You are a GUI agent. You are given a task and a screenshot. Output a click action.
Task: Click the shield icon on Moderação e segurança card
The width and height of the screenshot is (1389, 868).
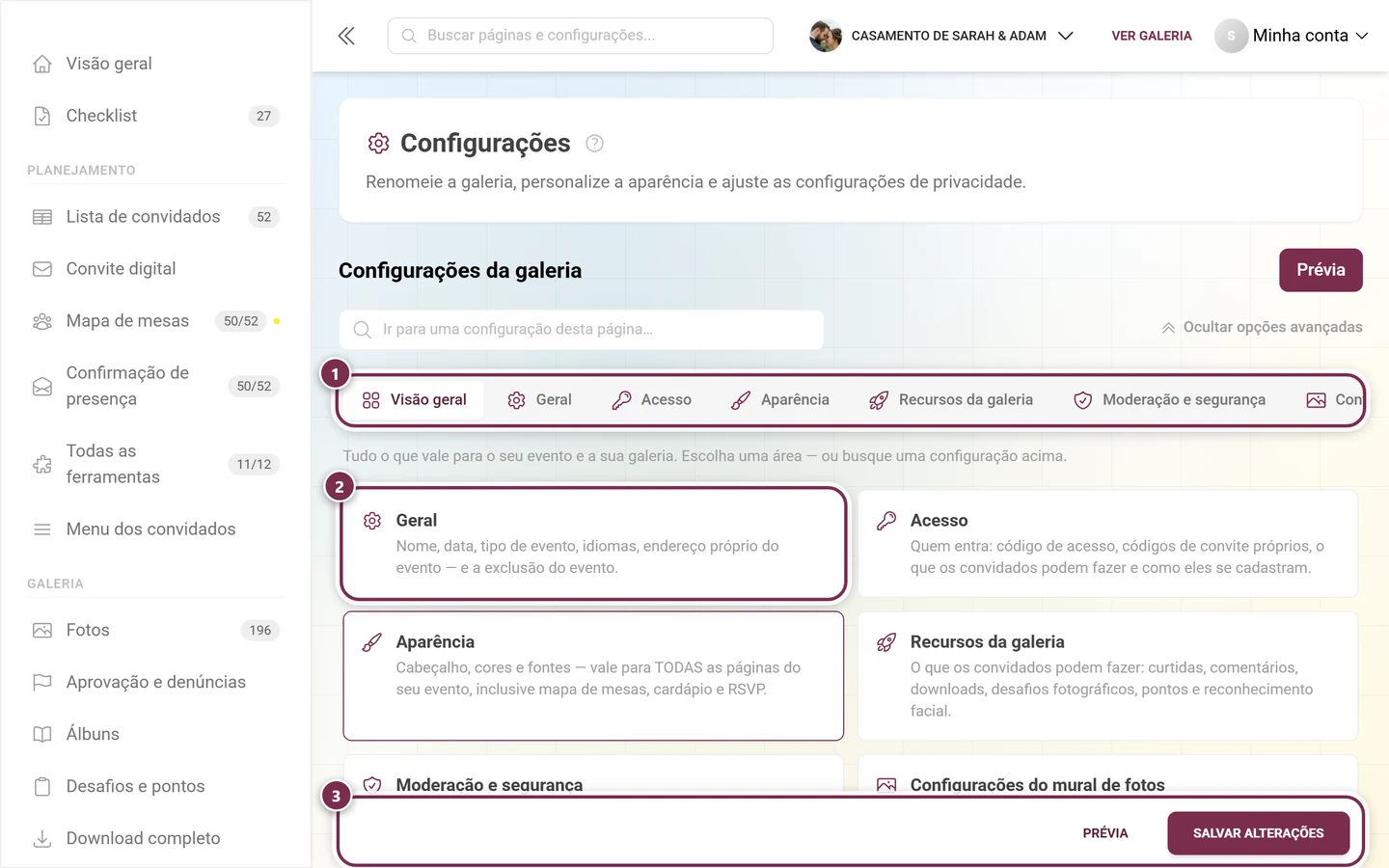click(372, 785)
